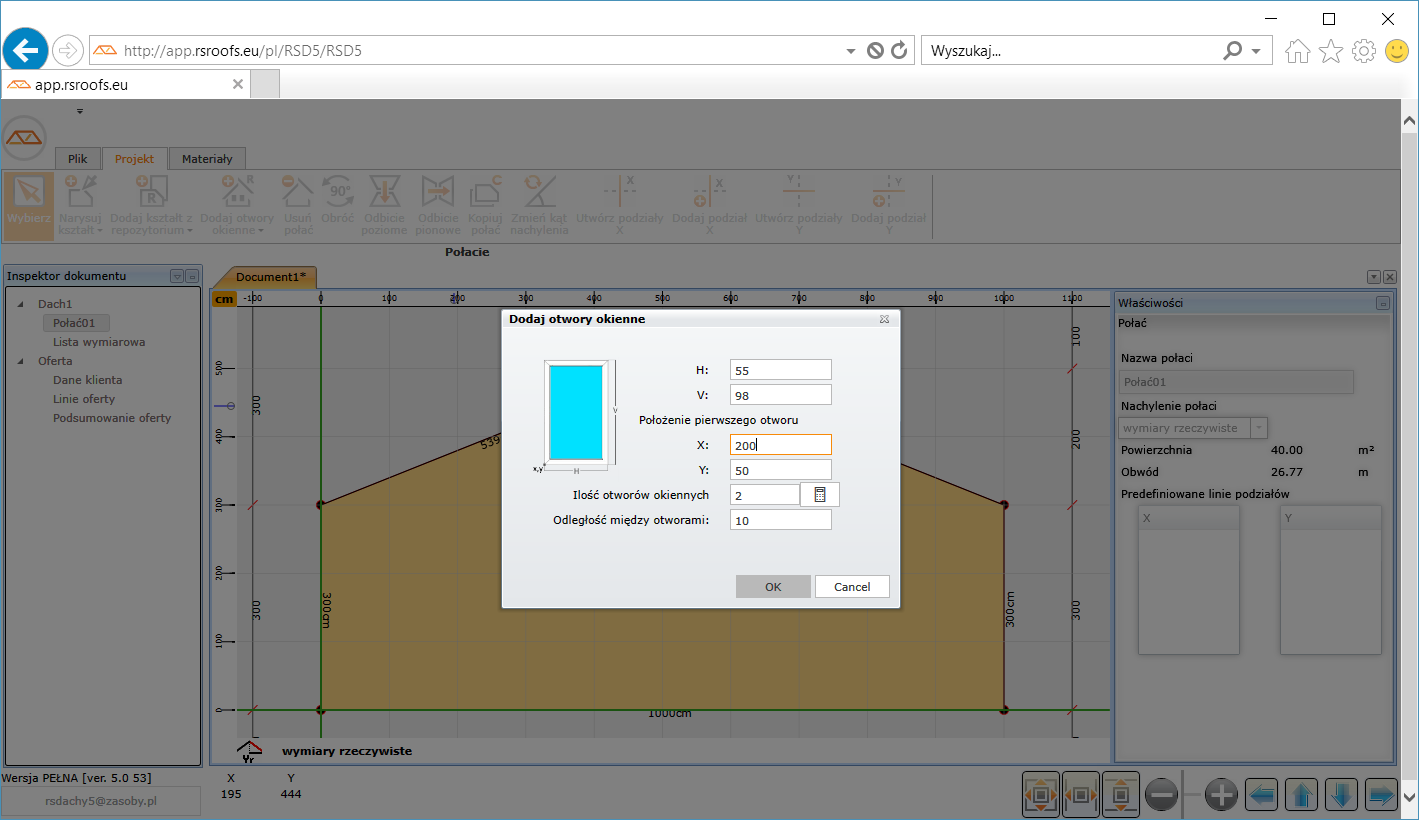Pan the view left with blue arrow
This screenshot has width=1419, height=820.
pos(1262,795)
